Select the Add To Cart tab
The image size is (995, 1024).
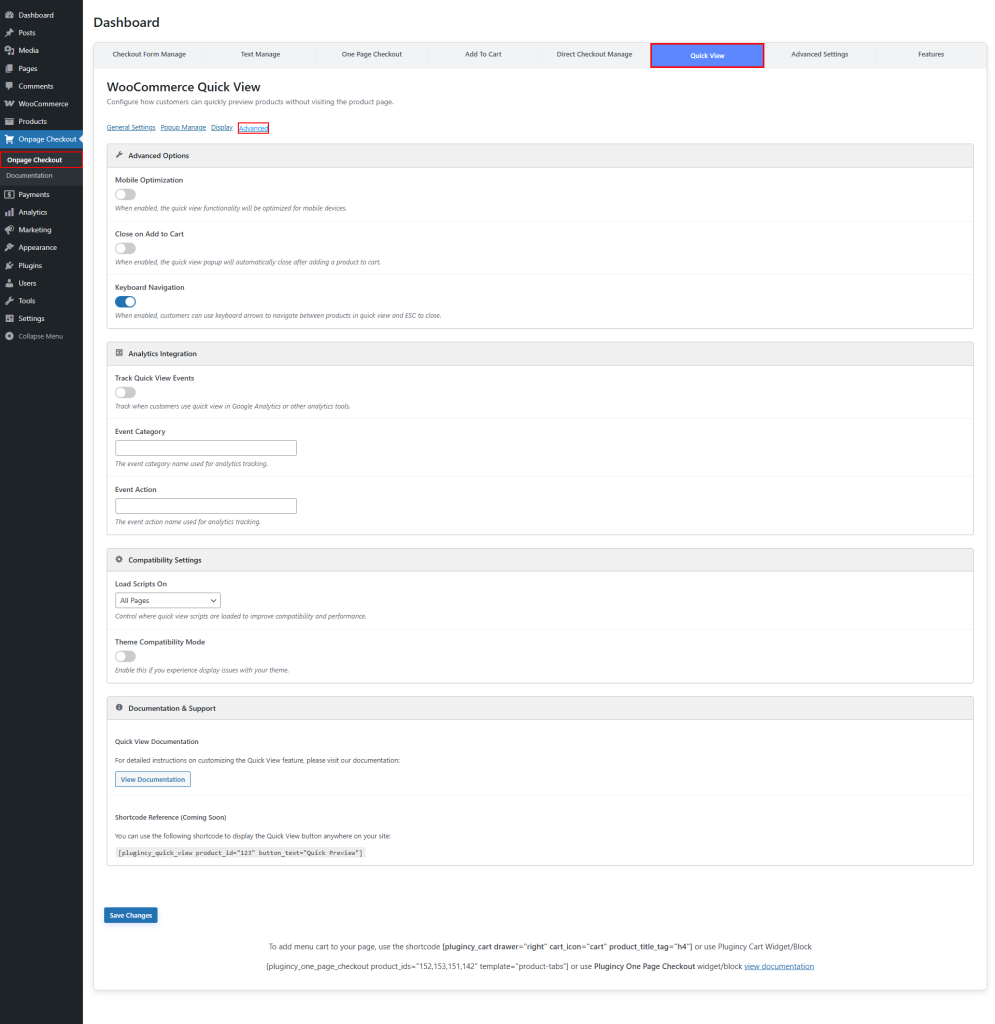click(483, 55)
